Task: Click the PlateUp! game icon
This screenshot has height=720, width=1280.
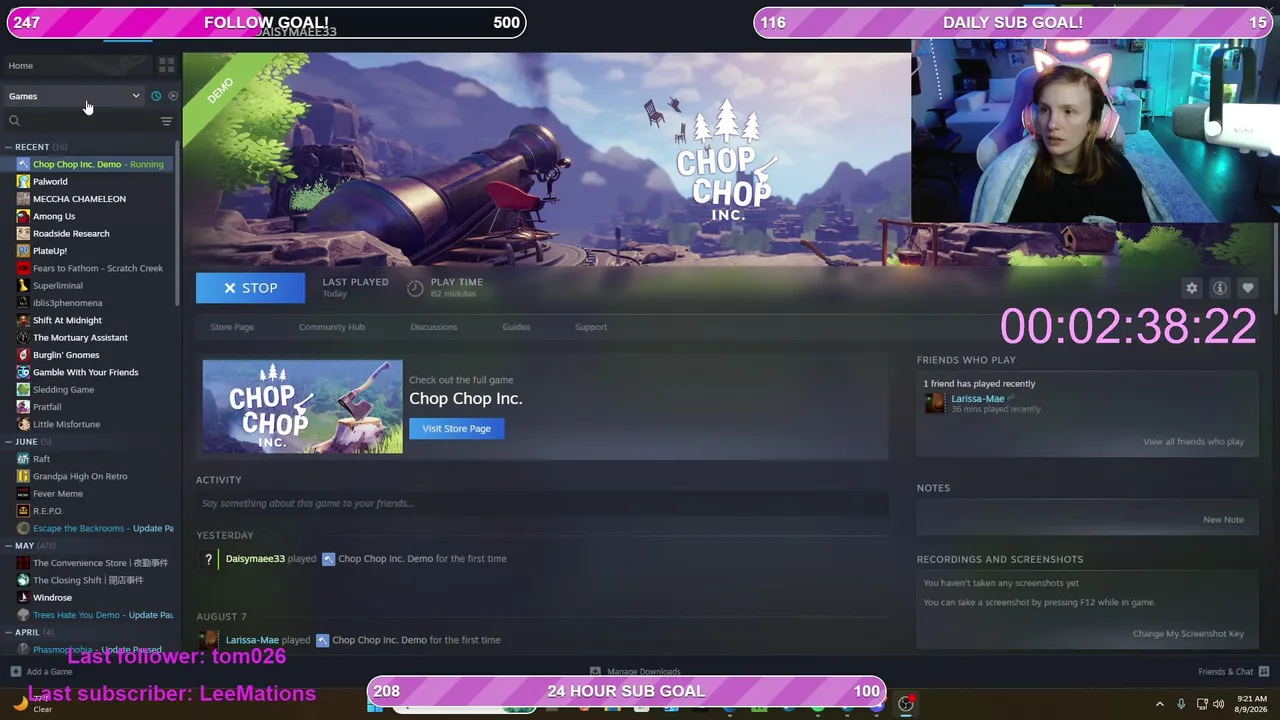Action: tap(23, 251)
